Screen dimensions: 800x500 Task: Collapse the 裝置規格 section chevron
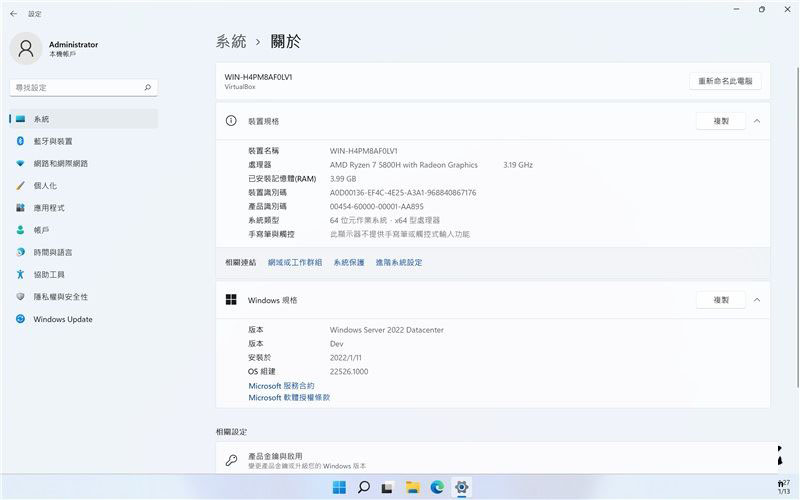point(757,121)
